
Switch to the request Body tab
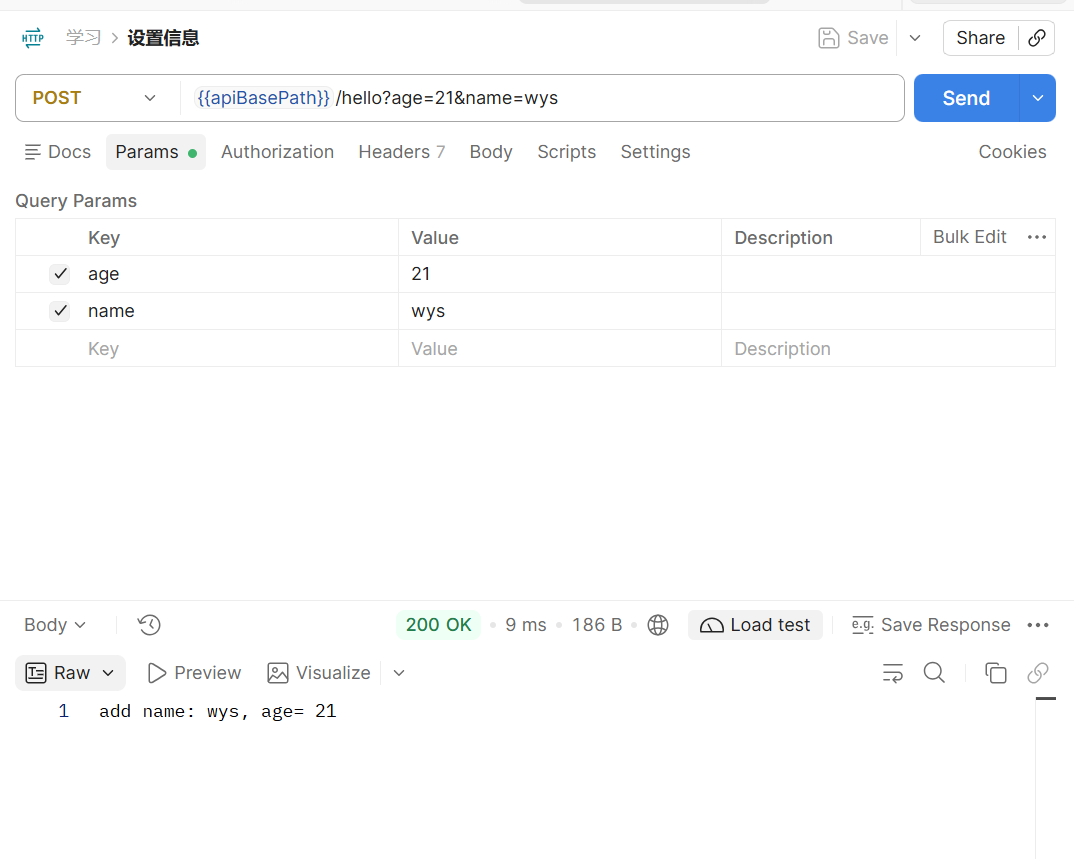click(x=491, y=152)
